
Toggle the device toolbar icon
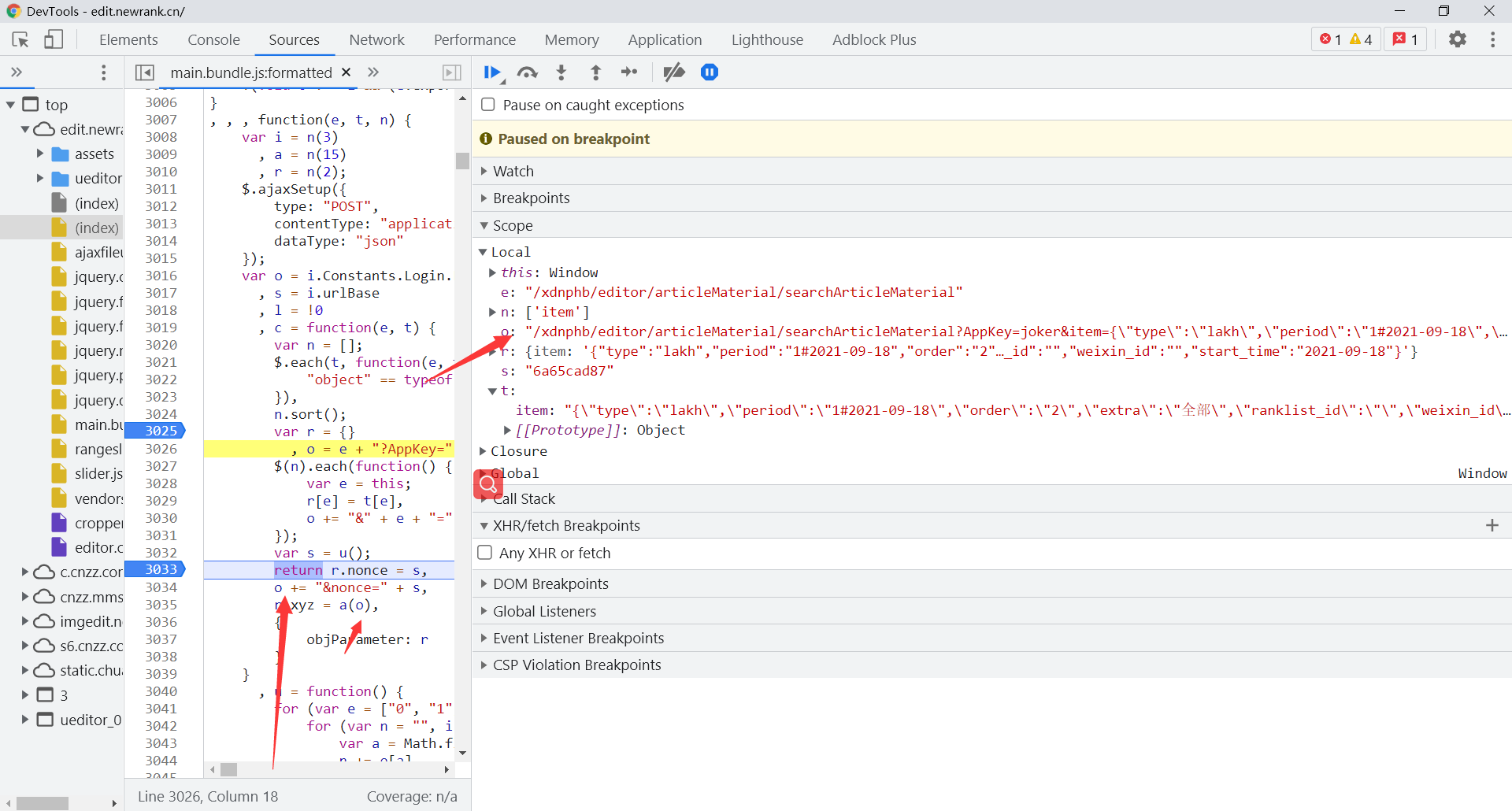point(54,39)
